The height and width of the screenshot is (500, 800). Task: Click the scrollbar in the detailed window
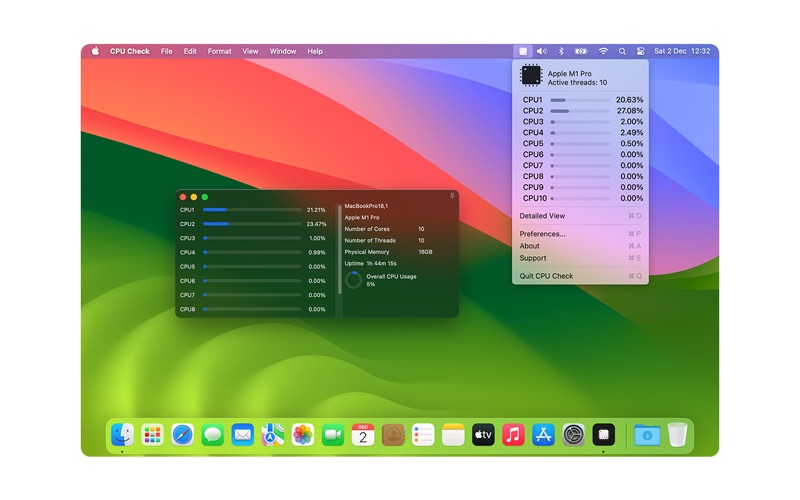tap(340, 249)
